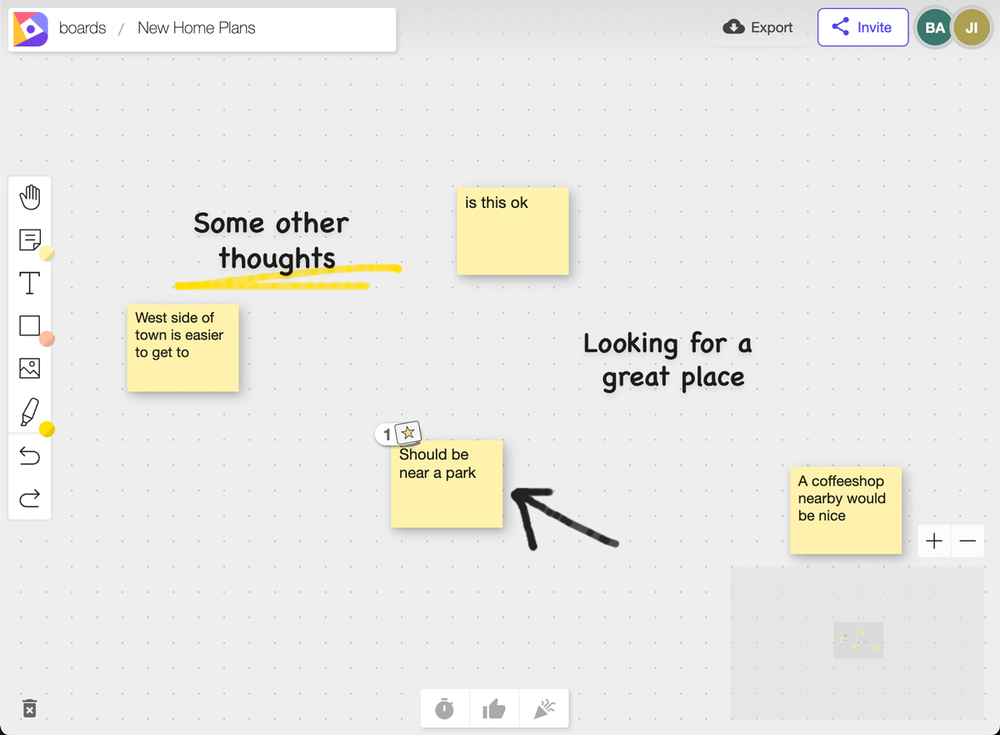Open the thumbs-up voting tool
1000x735 pixels.
[x=494, y=708]
